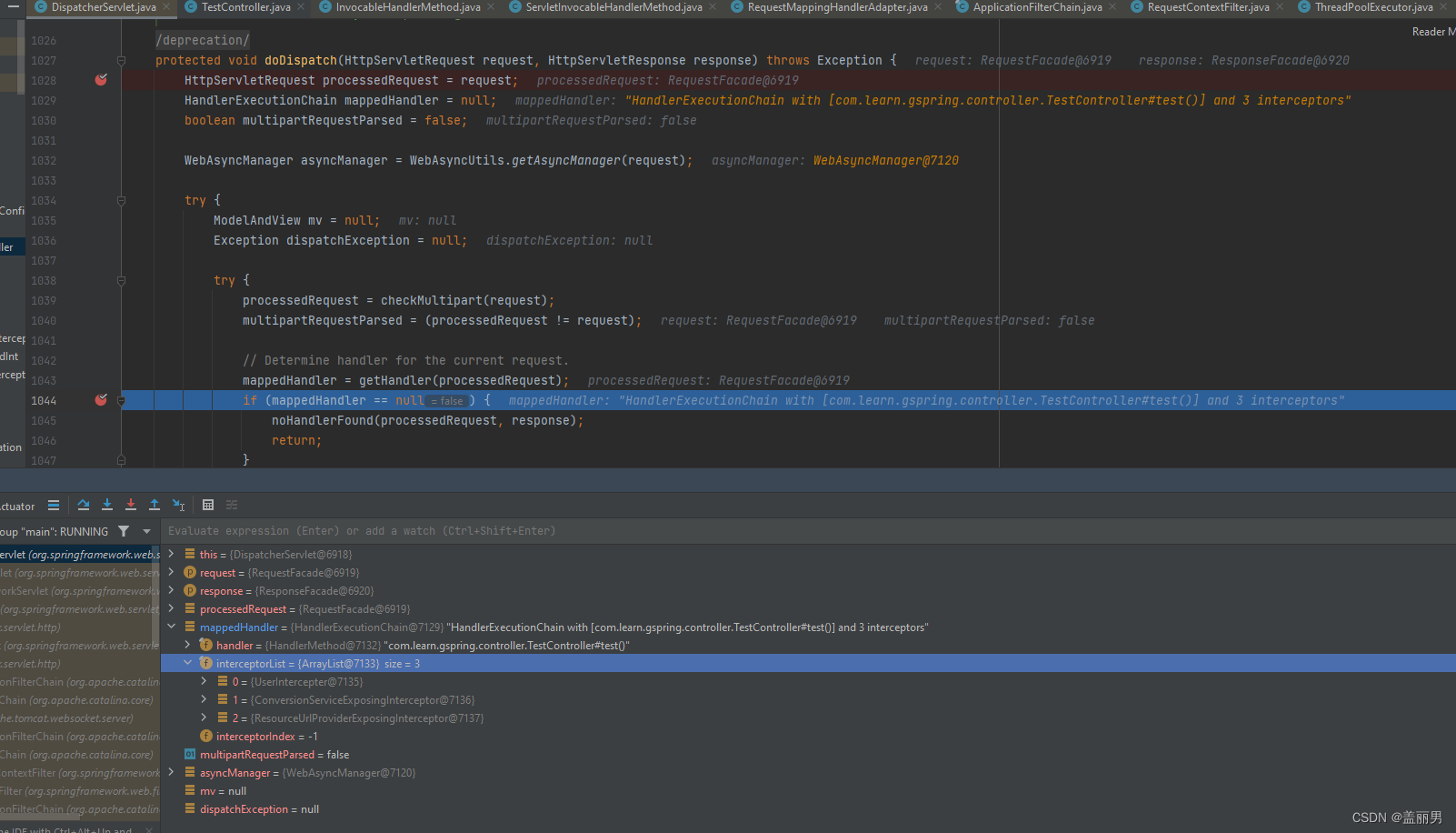Screen dimensions: 1456x833
Task: Expand the ConversionServiceExposingInterceptor@7136 element
Action: (x=204, y=699)
